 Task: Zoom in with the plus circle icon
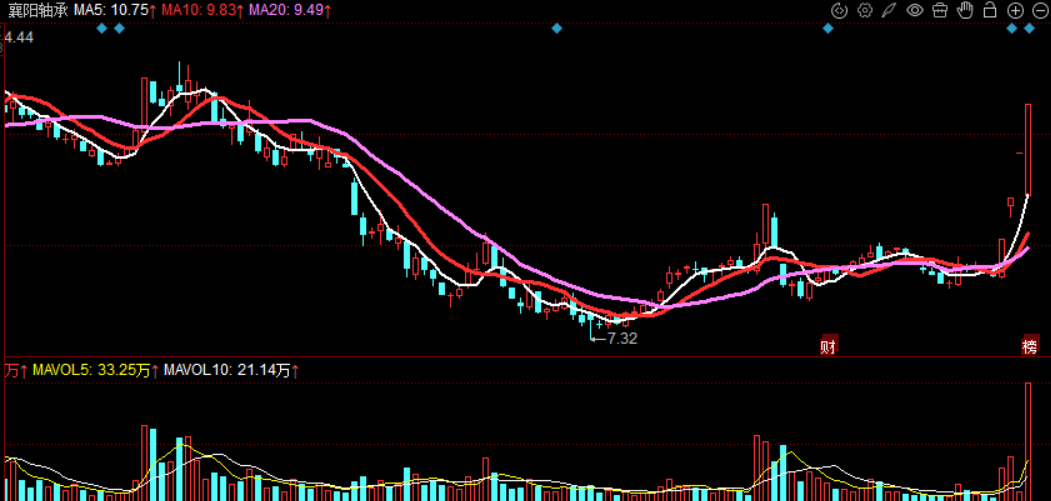[1015, 10]
